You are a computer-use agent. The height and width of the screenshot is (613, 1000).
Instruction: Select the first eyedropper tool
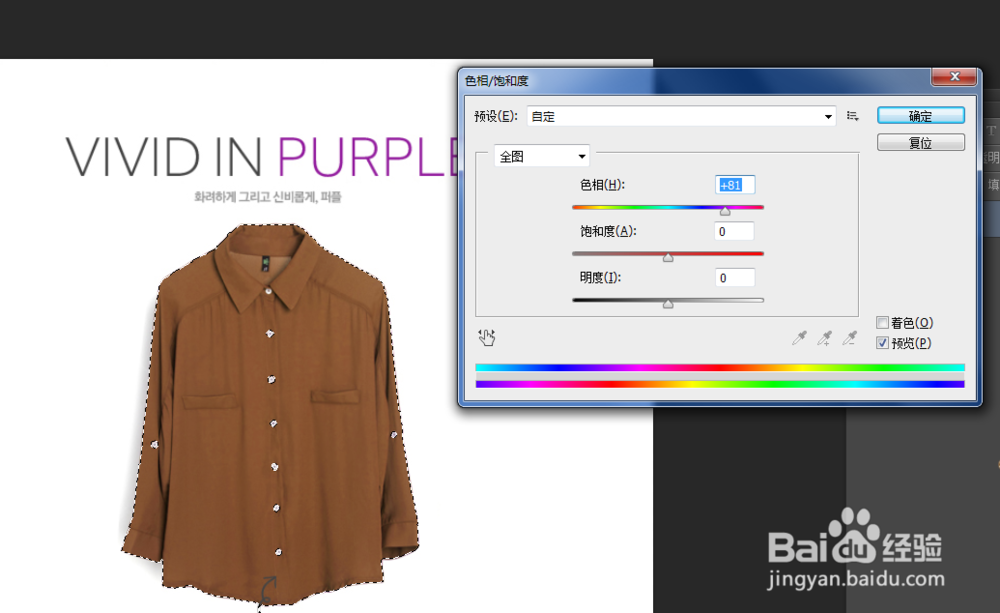point(799,338)
